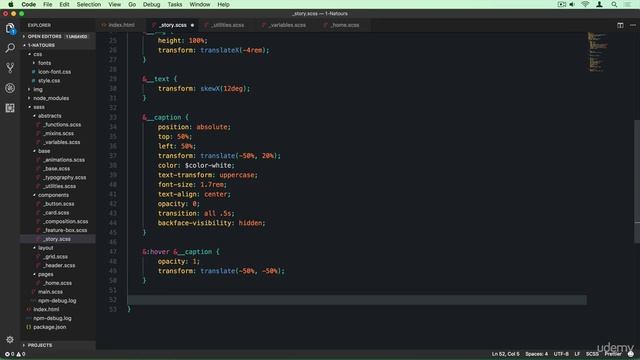Screen dimensions: 640x360
Task: Open _mixins.scss in explorer
Action: [58, 133]
